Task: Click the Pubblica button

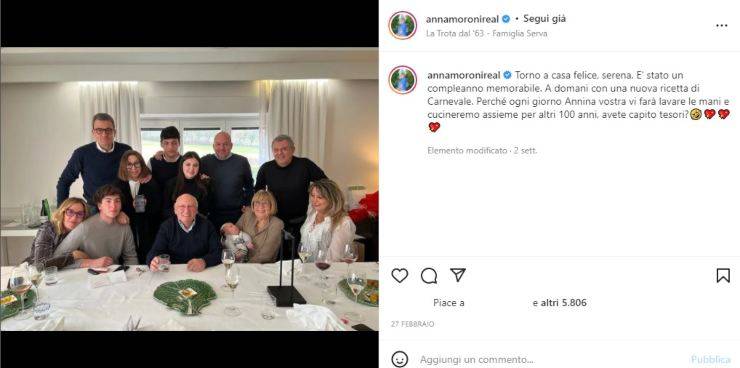Action: tap(712, 360)
